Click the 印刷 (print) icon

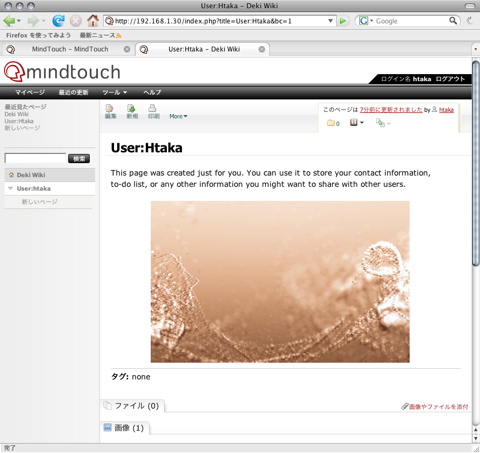153,112
